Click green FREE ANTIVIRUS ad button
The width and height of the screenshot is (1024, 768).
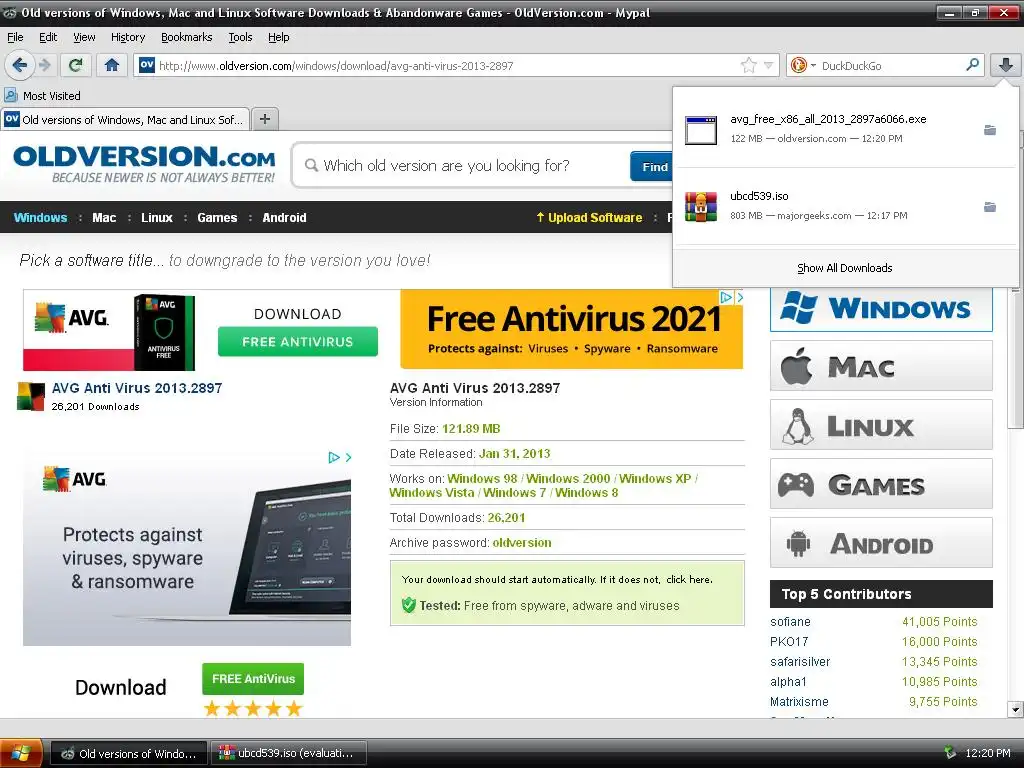click(x=298, y=342)
